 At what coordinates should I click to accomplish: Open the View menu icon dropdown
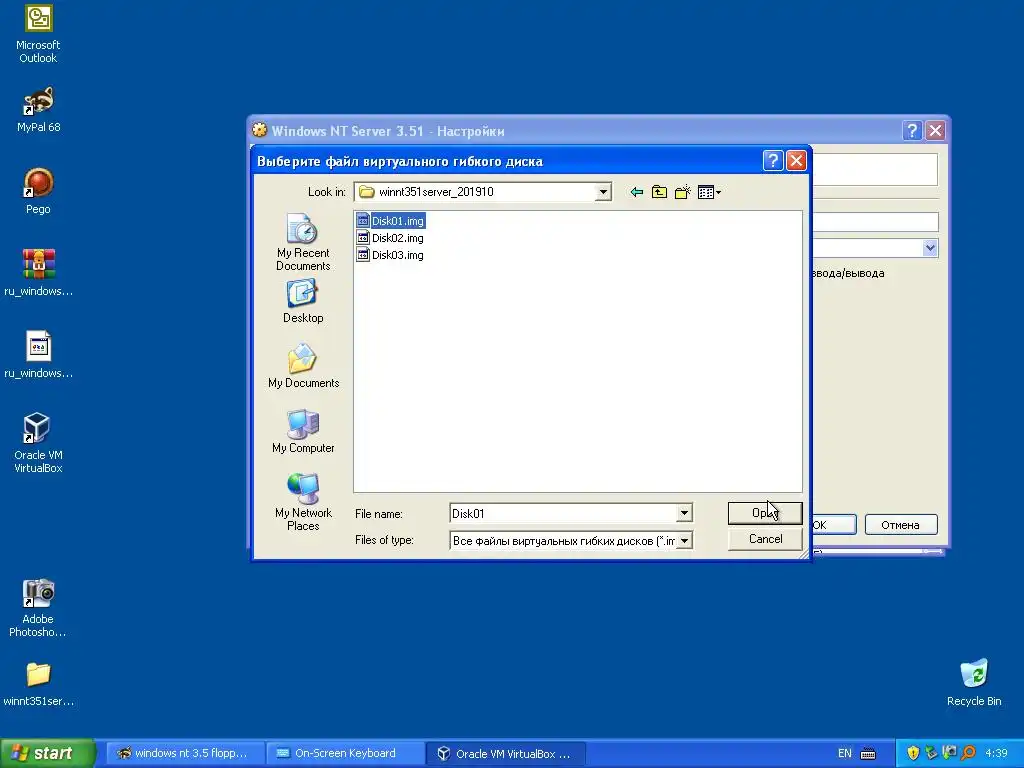coord(709,192)
